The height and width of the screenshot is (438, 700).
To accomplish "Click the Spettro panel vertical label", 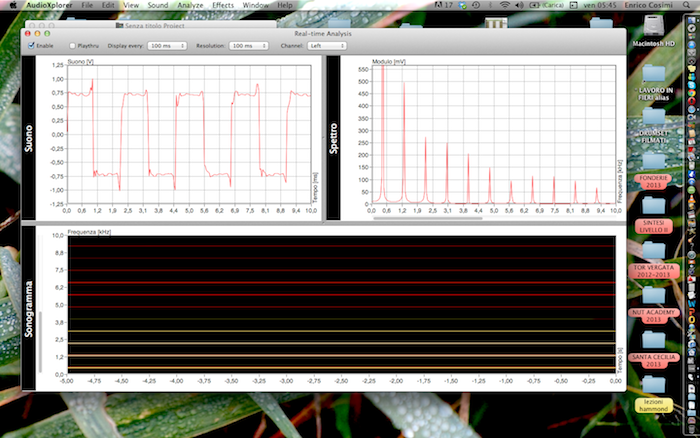I will (x=333, y=138).
